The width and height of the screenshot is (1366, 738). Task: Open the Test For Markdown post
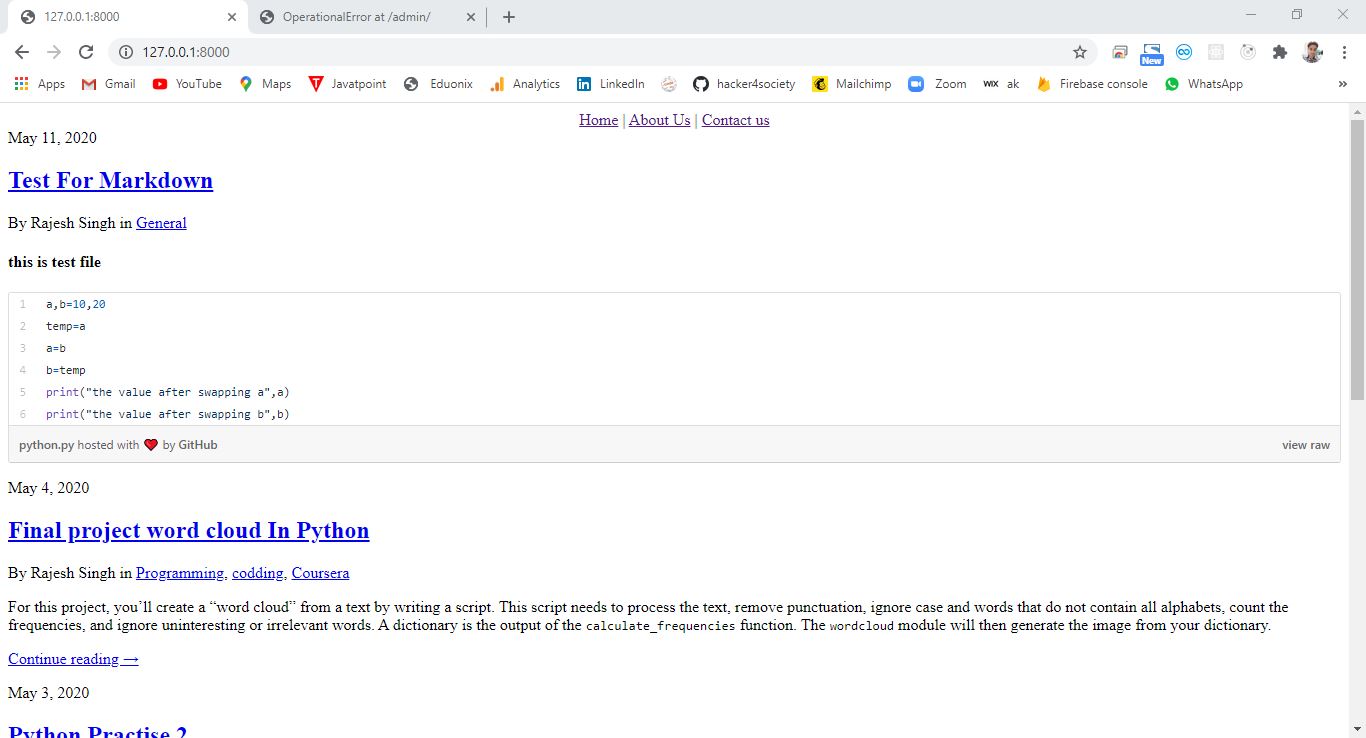point(110,181)
